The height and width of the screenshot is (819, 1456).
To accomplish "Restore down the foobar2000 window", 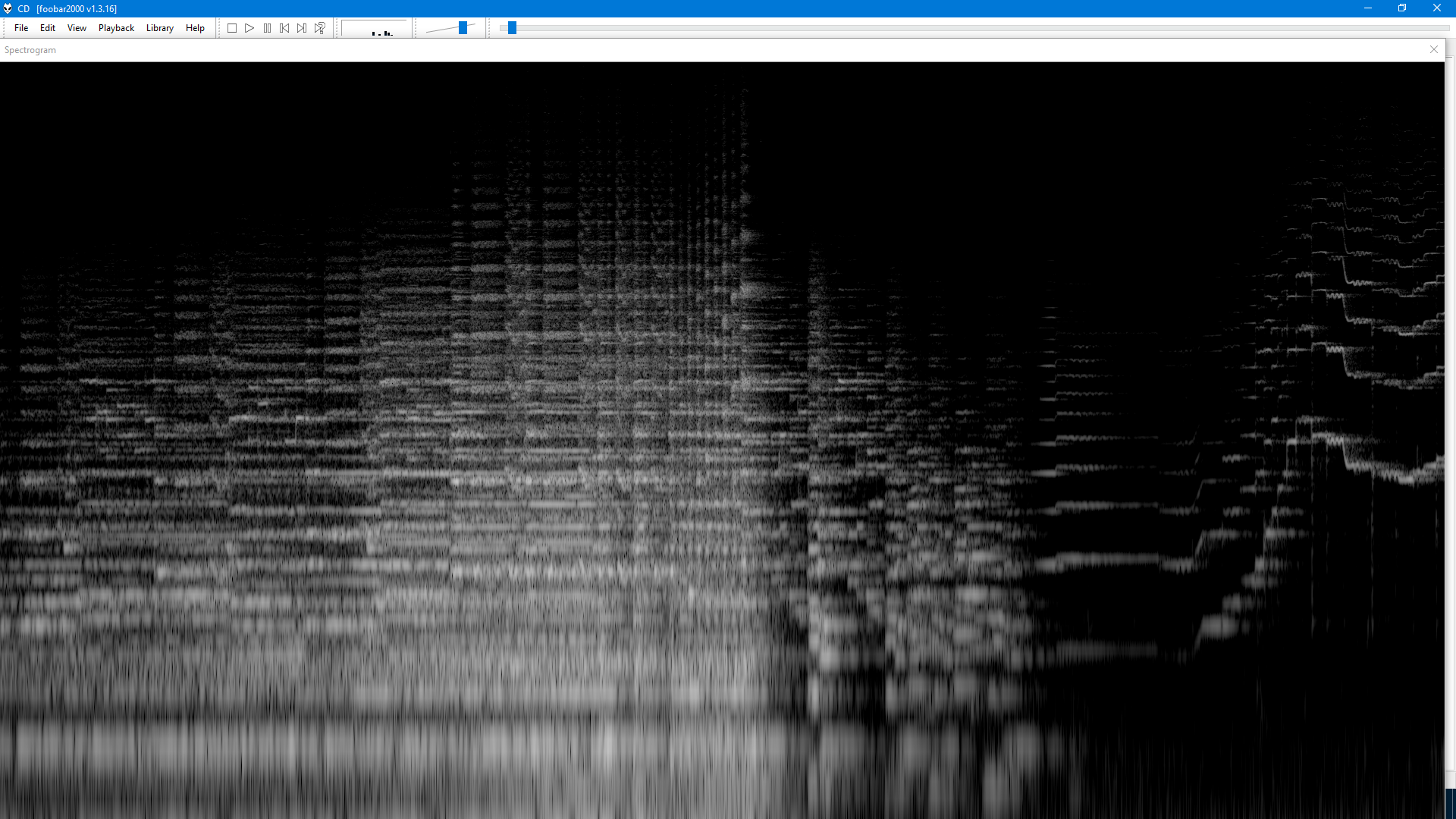I will 1402,8.
